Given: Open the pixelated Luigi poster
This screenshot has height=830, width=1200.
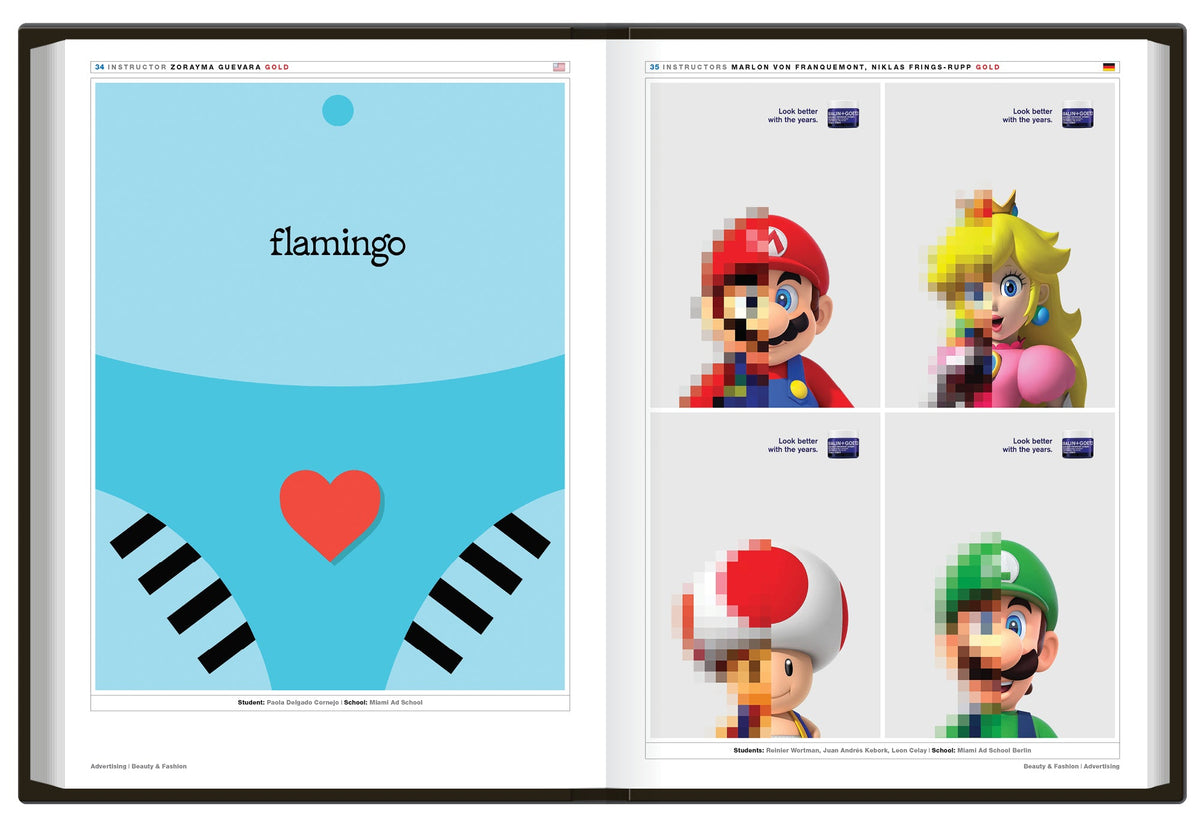Looking at the screenshot, I should 1000,575.
